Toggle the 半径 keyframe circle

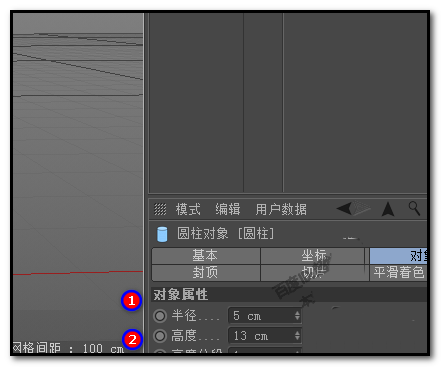160,316
